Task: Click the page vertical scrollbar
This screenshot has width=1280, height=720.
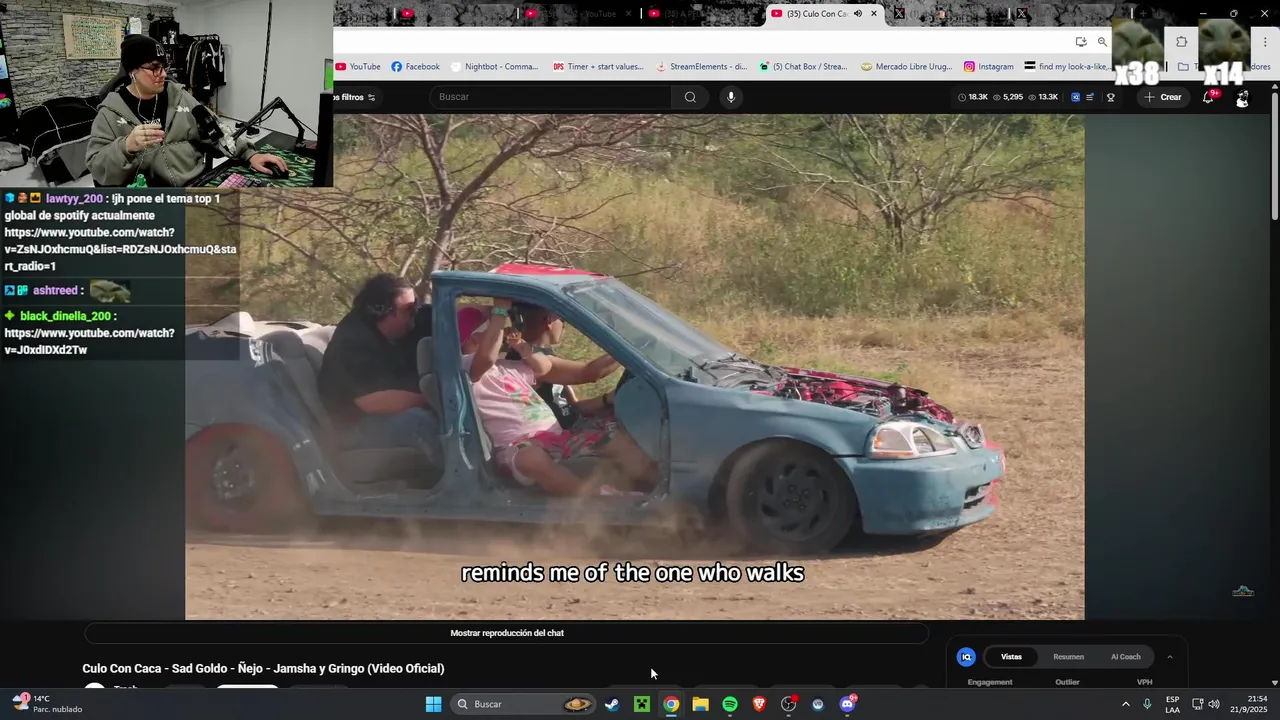Action: [x=1274, y=155]
